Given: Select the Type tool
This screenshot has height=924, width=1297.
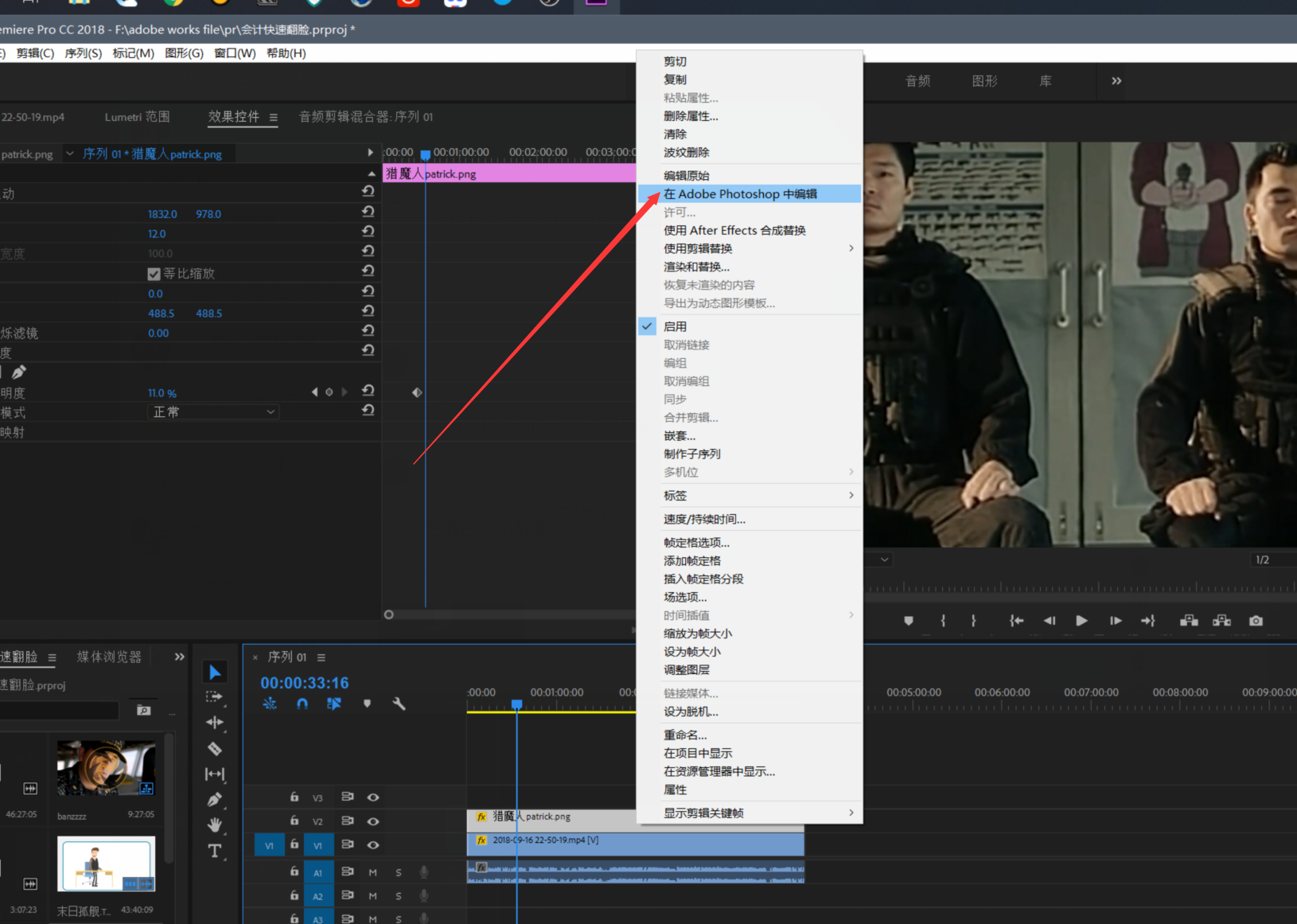Looking at the screenshot, I should [215, 851].
